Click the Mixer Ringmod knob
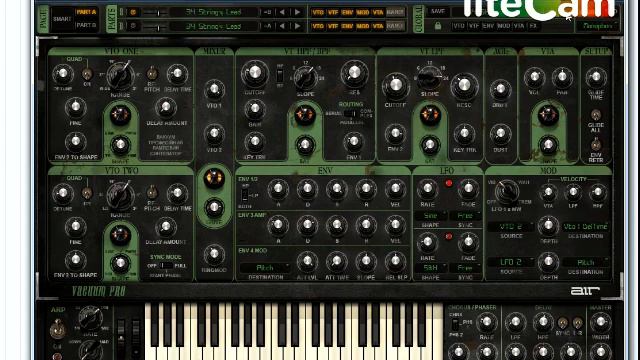Screen dimensions: 640x360 point(214,254)
